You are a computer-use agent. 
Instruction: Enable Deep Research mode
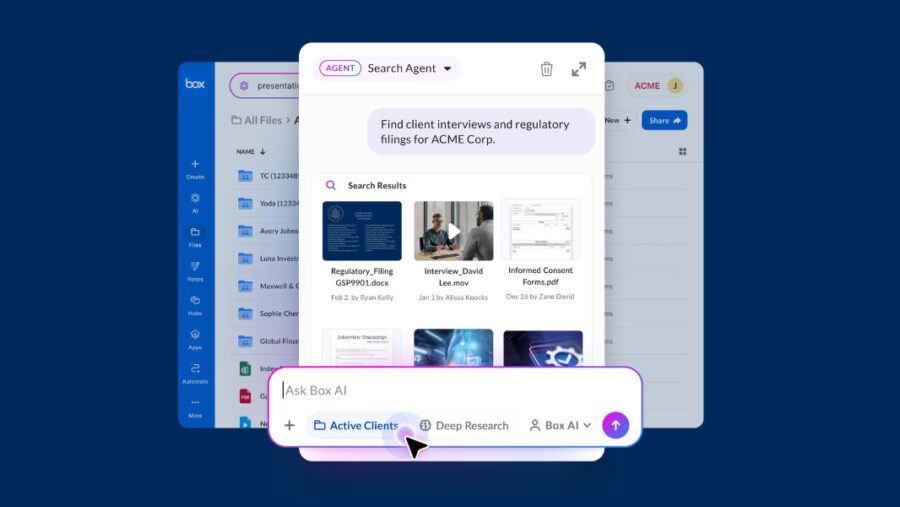464,425
